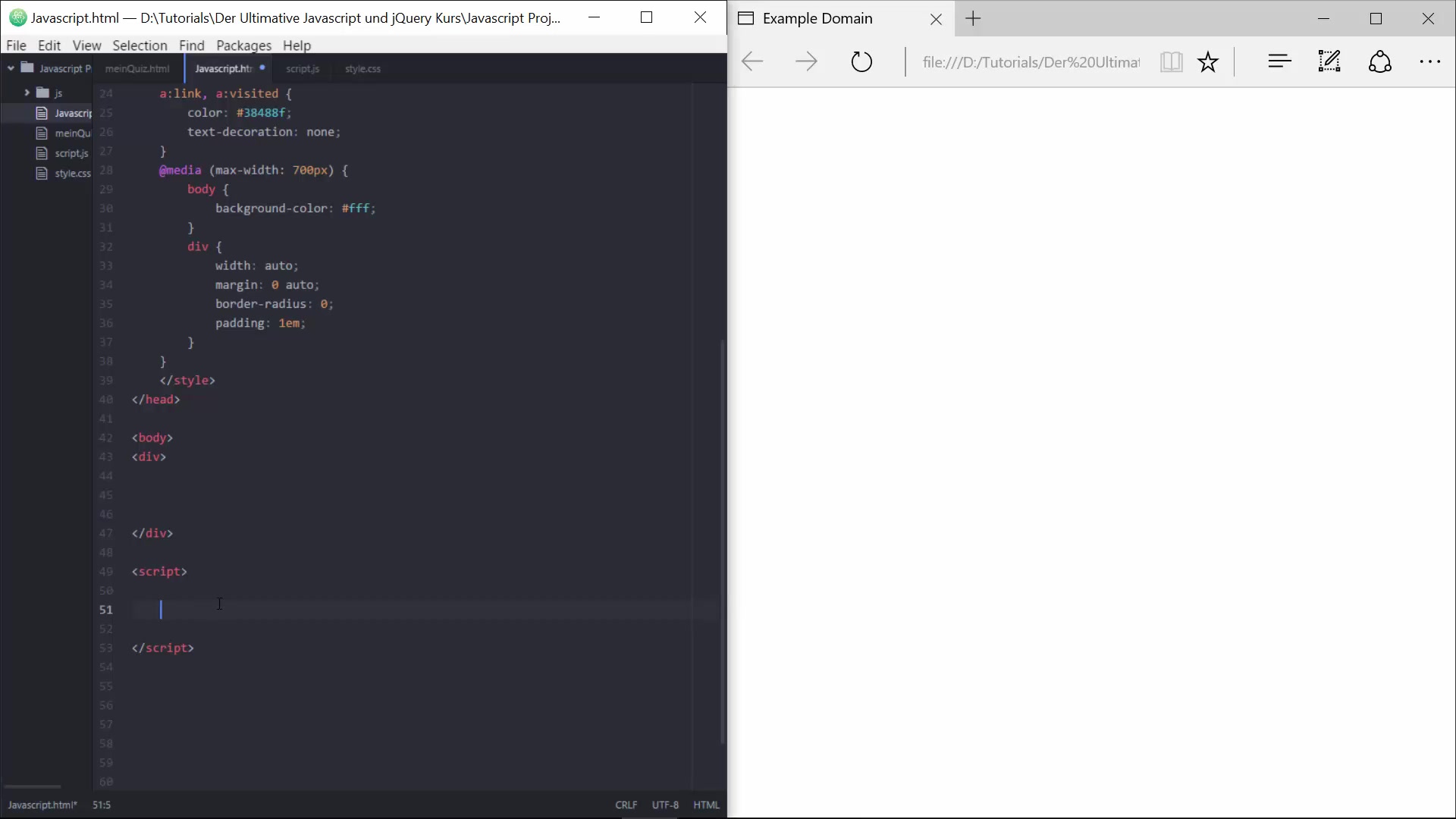The height and width of the screenshot is (819, 1456).
Task: Click the browser forward arrow
Action: pos(806,61)
